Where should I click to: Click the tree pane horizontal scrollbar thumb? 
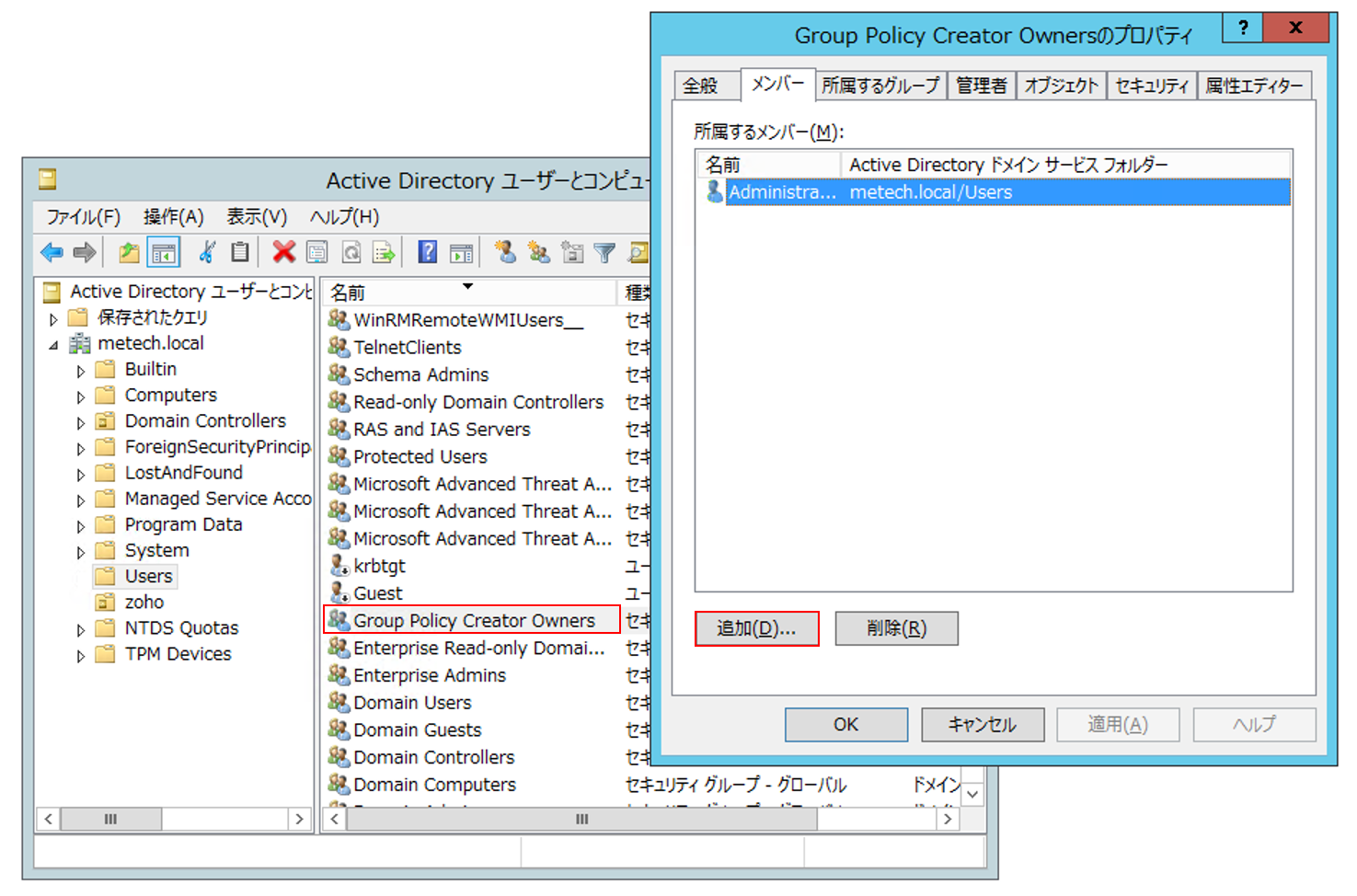[x=110, y=819]
